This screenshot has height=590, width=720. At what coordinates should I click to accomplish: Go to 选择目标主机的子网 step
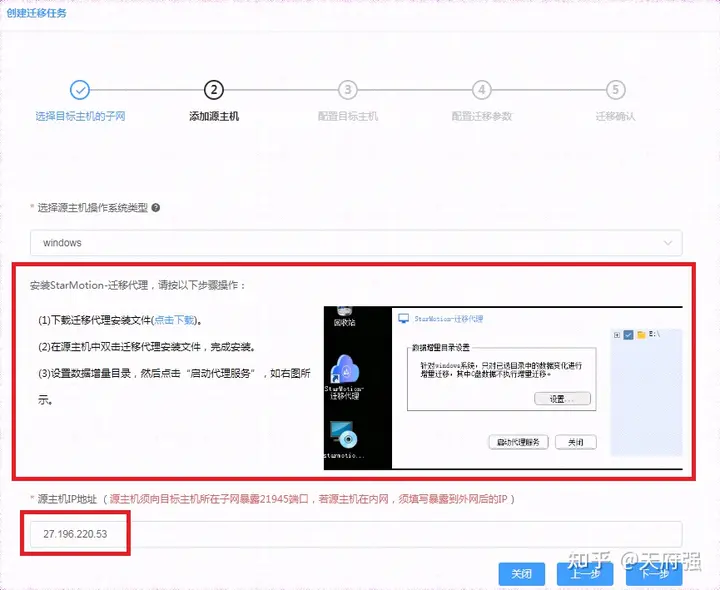[80, 116]
